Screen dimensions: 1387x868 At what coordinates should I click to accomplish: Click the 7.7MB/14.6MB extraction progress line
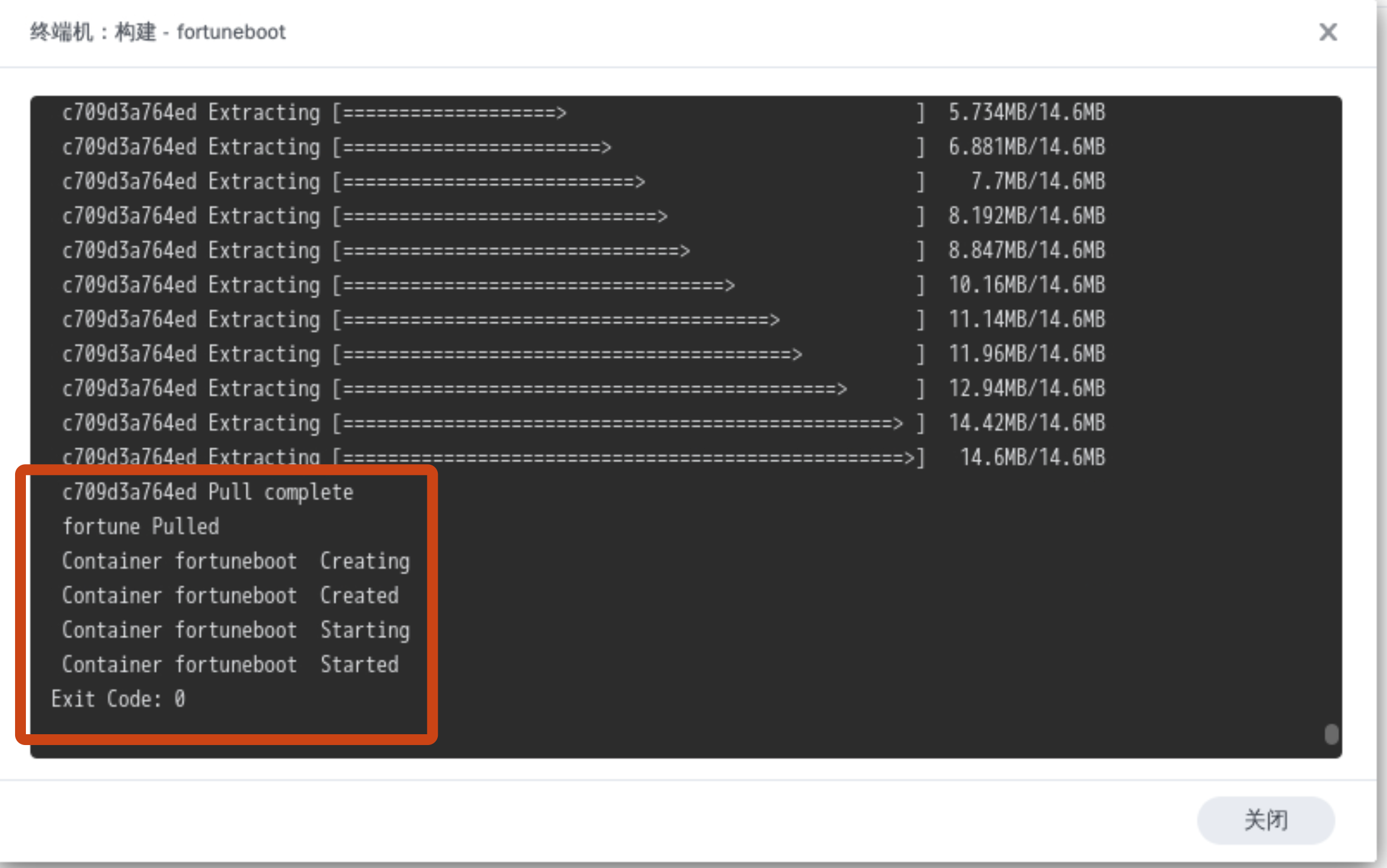click(583, 181)
